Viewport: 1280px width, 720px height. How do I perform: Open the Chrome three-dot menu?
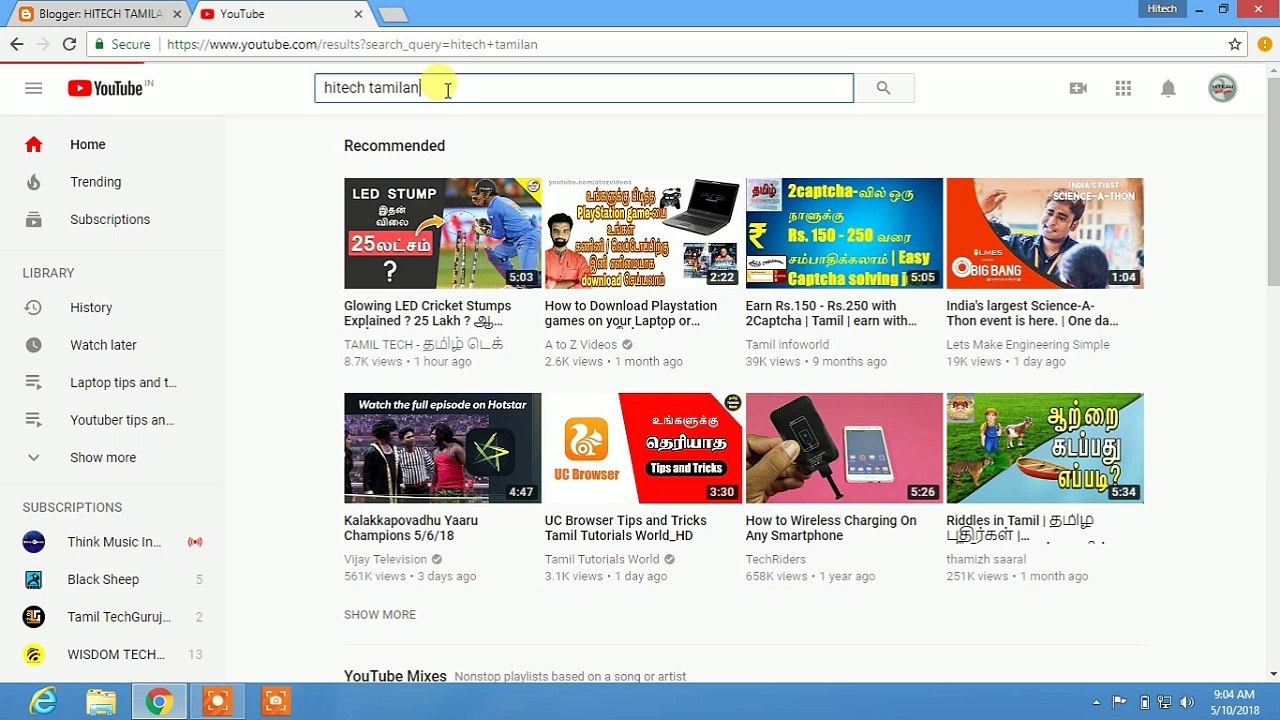tap(1266, 44)
